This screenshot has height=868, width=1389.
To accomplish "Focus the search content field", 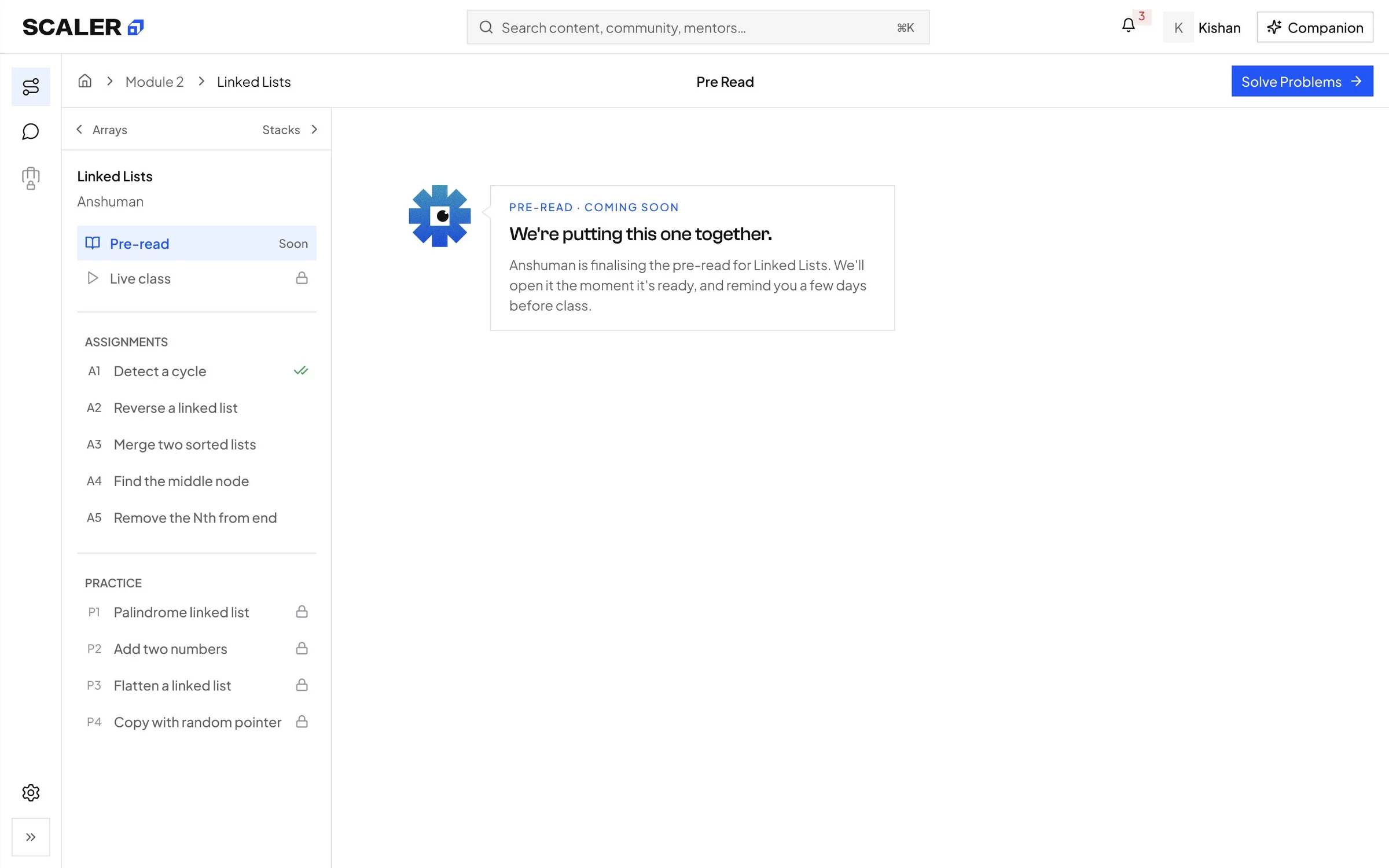I will tap(698, 27).
